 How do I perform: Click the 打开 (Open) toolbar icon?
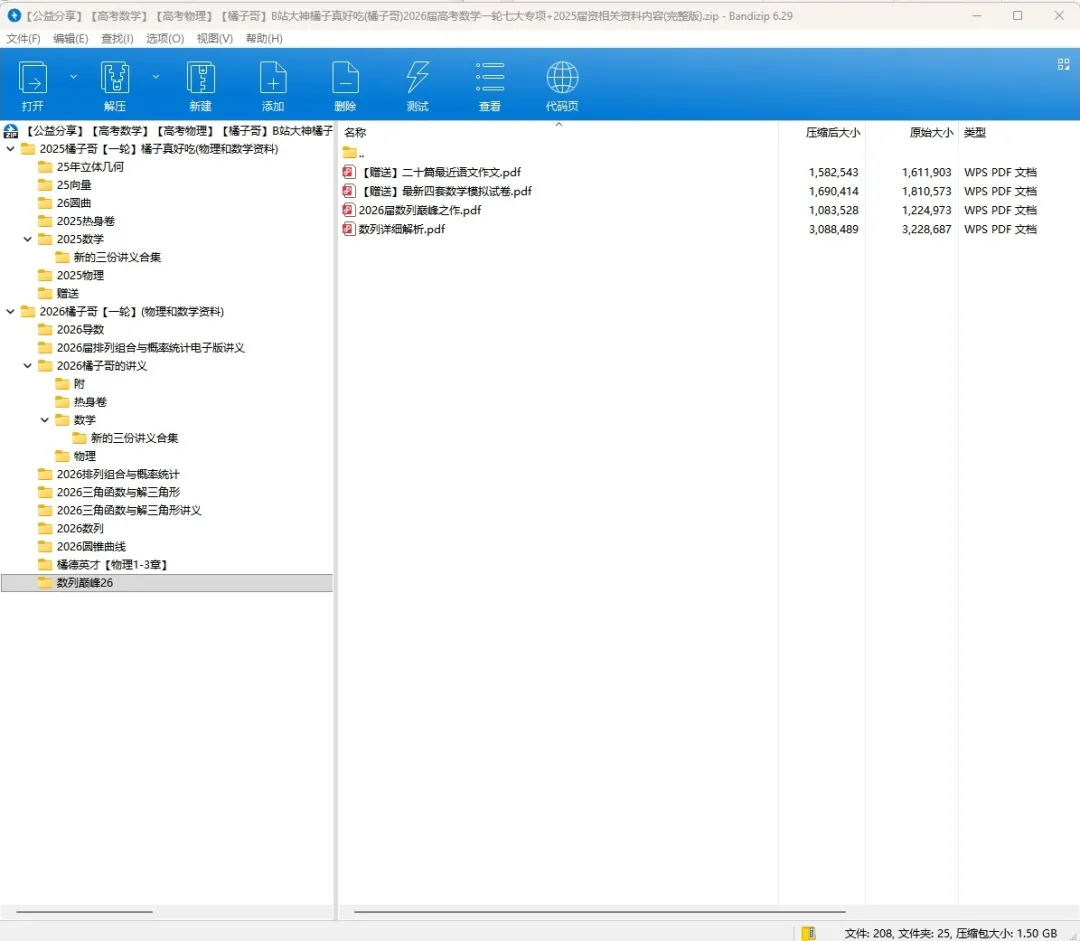32,78
